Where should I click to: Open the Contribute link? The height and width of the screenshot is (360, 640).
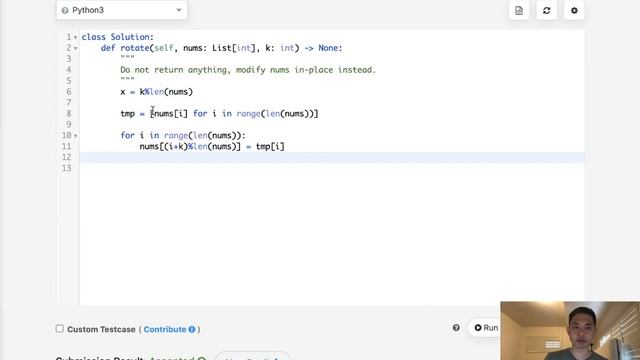[x=164, y=329]
